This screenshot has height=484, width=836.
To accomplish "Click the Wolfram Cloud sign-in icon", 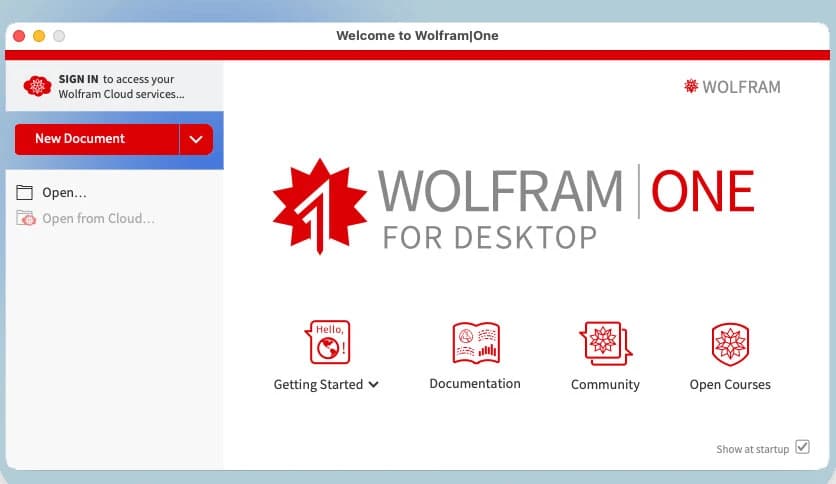I will 38,86.
